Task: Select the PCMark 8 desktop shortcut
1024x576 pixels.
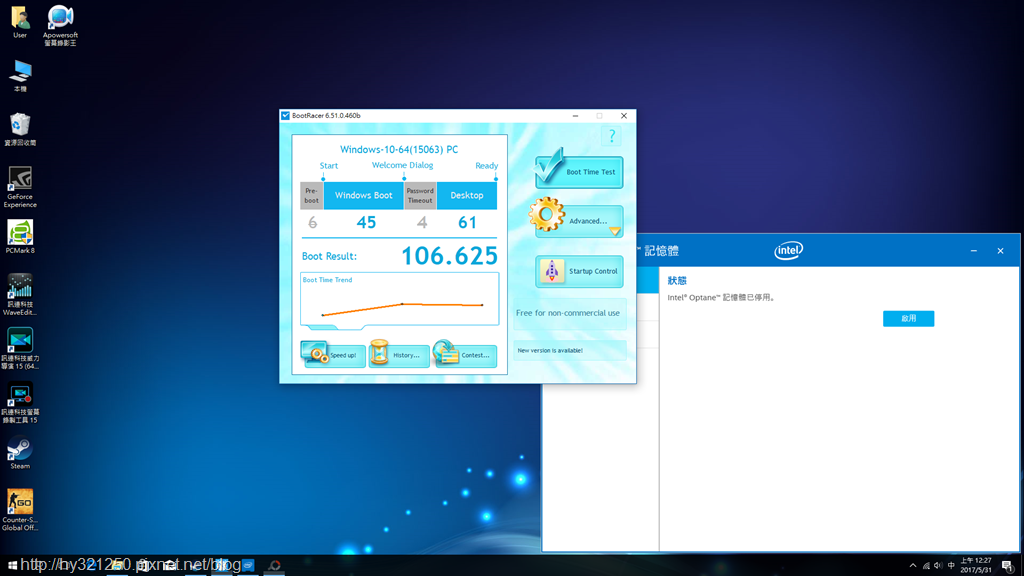Action: coord(20,237)
